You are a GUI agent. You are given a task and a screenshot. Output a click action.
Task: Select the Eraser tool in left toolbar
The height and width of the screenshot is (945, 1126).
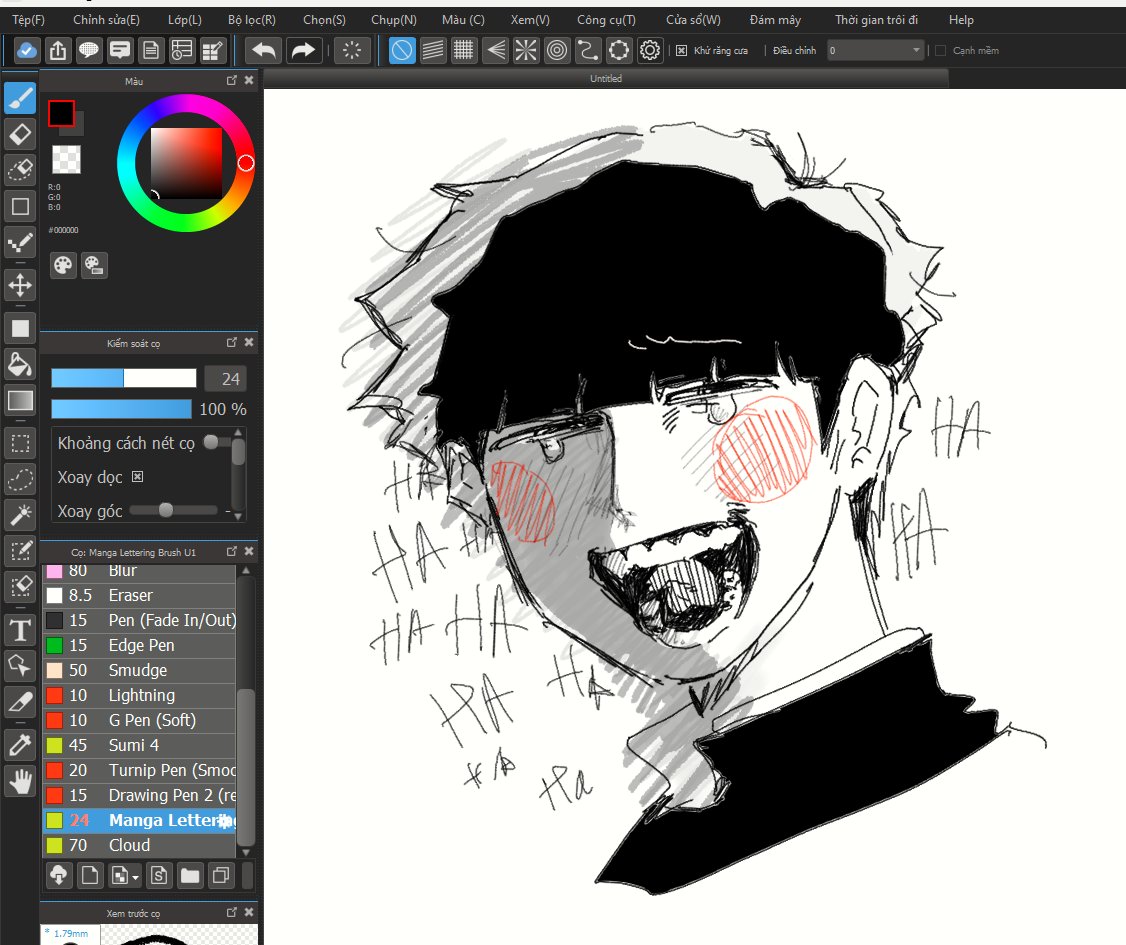pos(20,134)
